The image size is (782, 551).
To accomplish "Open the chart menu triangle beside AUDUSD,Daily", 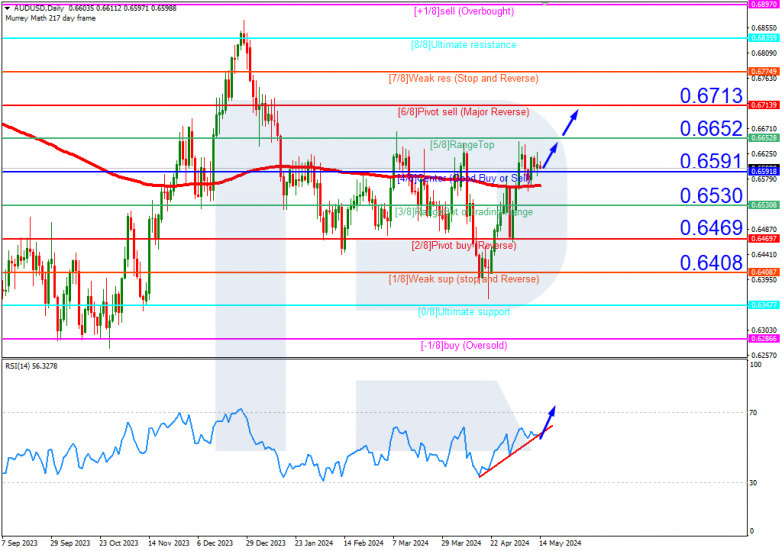I will [x=7, y=8].
